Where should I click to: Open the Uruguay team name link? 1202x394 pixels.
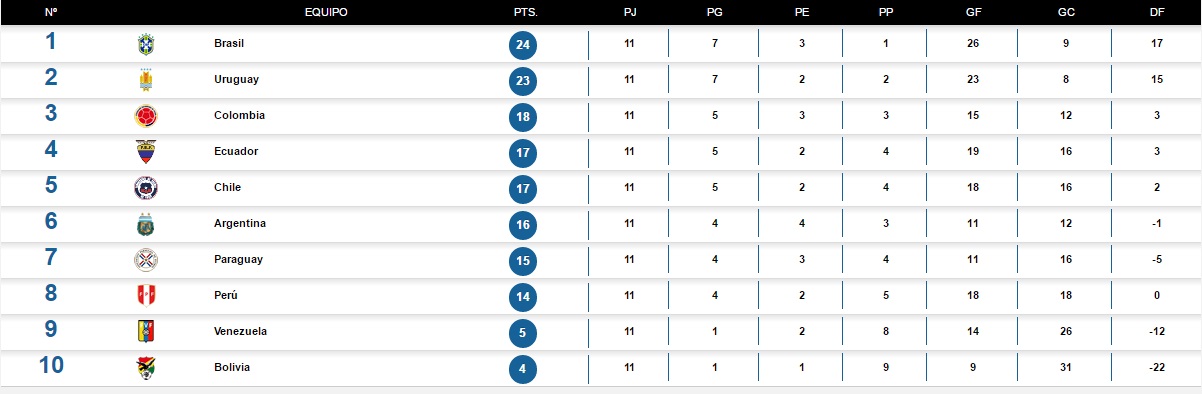tap(237, 80)
